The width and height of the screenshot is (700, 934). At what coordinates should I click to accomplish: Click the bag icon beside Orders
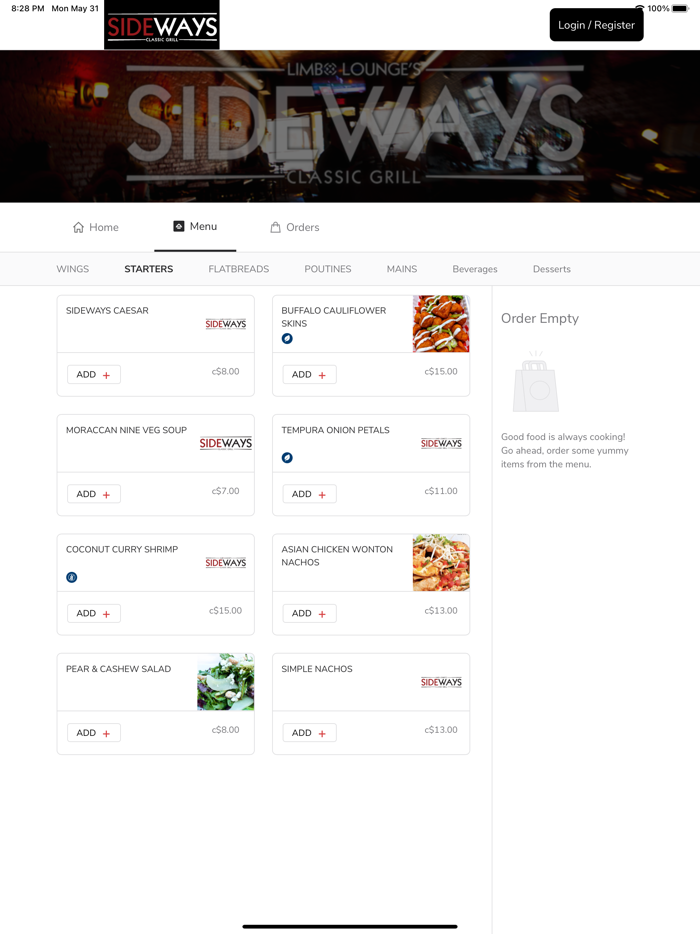coord(275,227)
